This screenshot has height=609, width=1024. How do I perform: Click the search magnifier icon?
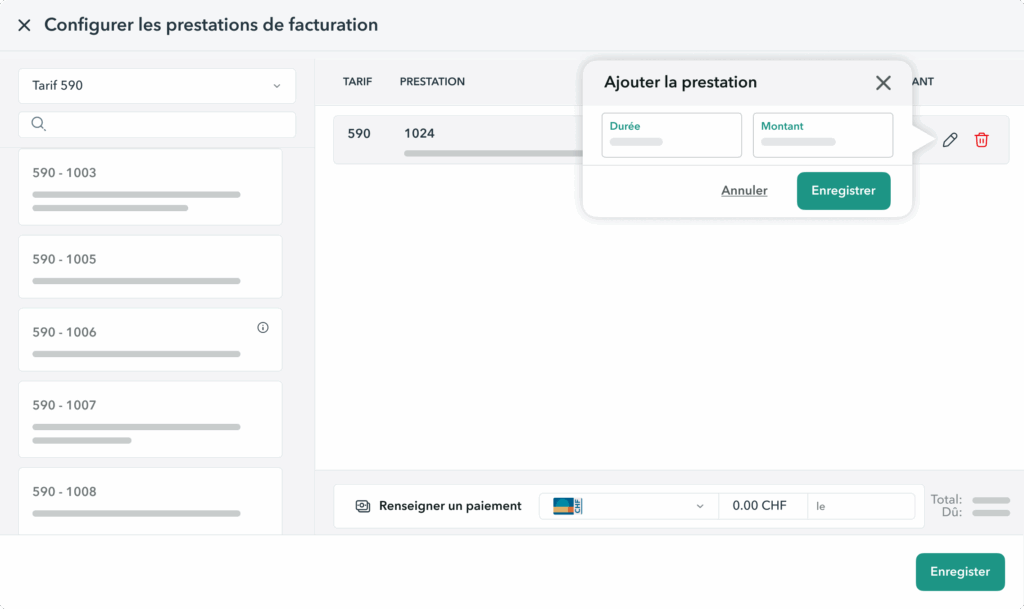(39, 124)
